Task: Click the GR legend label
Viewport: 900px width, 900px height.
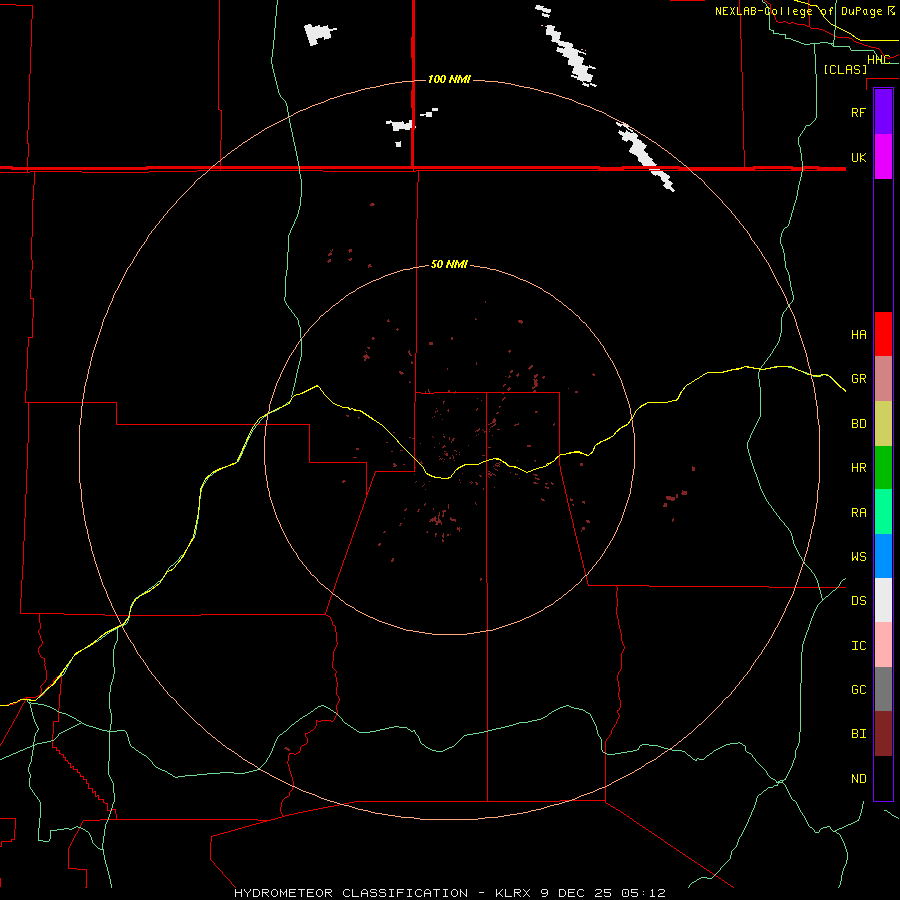Action: click(x=858, y=379)
